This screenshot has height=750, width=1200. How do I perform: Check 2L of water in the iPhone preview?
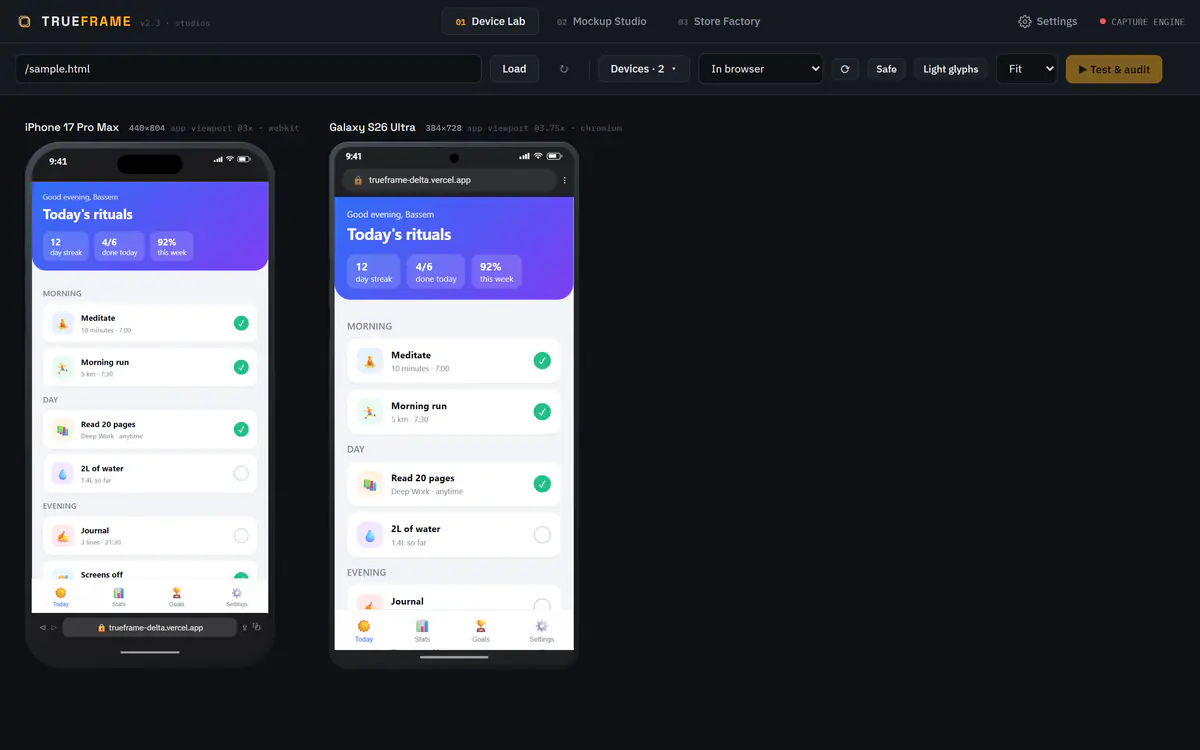coord(241,473)
